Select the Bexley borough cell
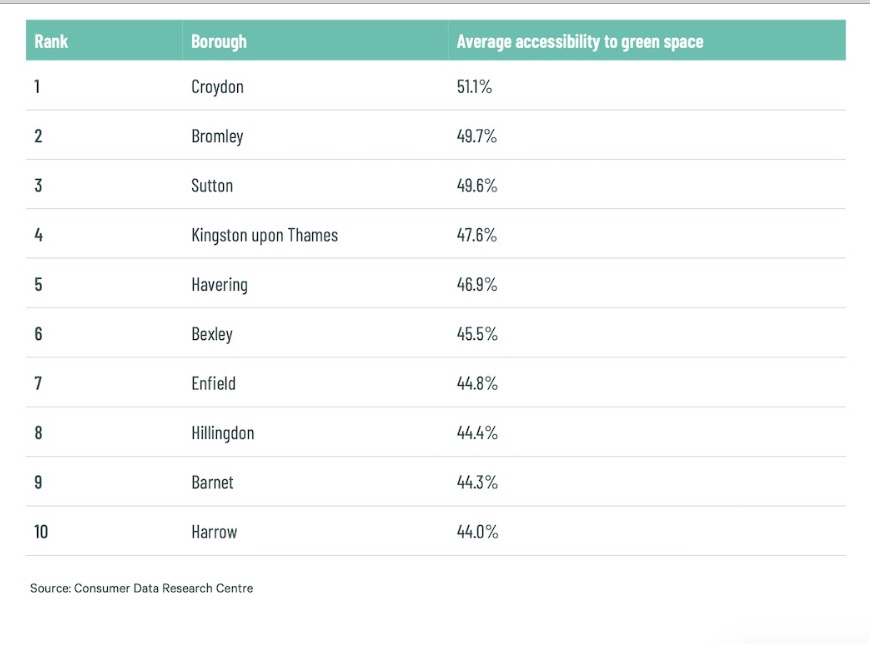This screenshot has width=870, height=647. 212,334
